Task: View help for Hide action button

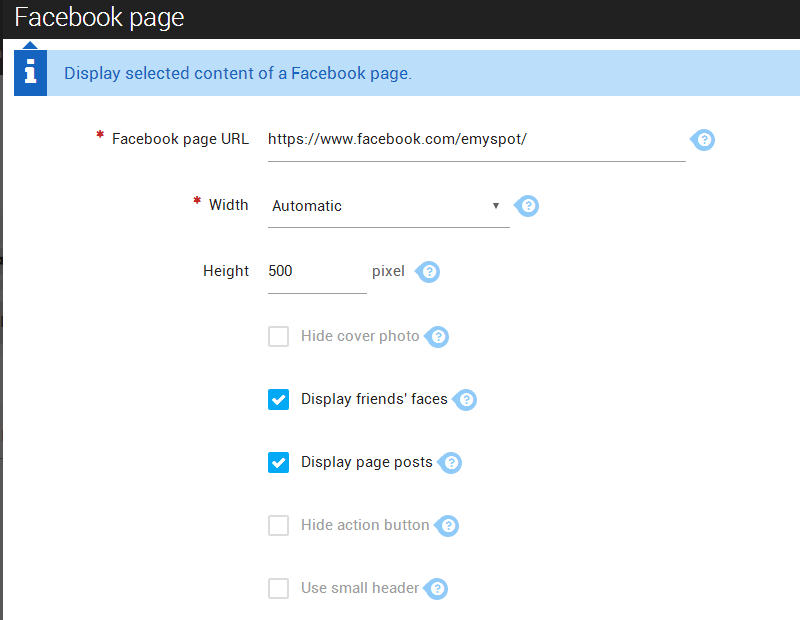Action: point(447,526)
